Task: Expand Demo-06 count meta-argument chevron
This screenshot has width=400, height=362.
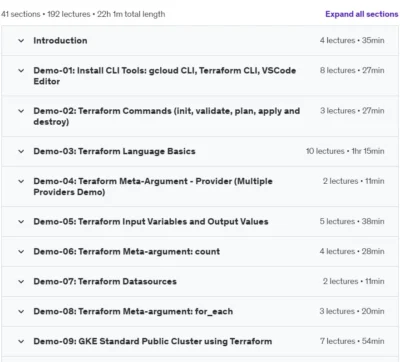Action: 21,252
